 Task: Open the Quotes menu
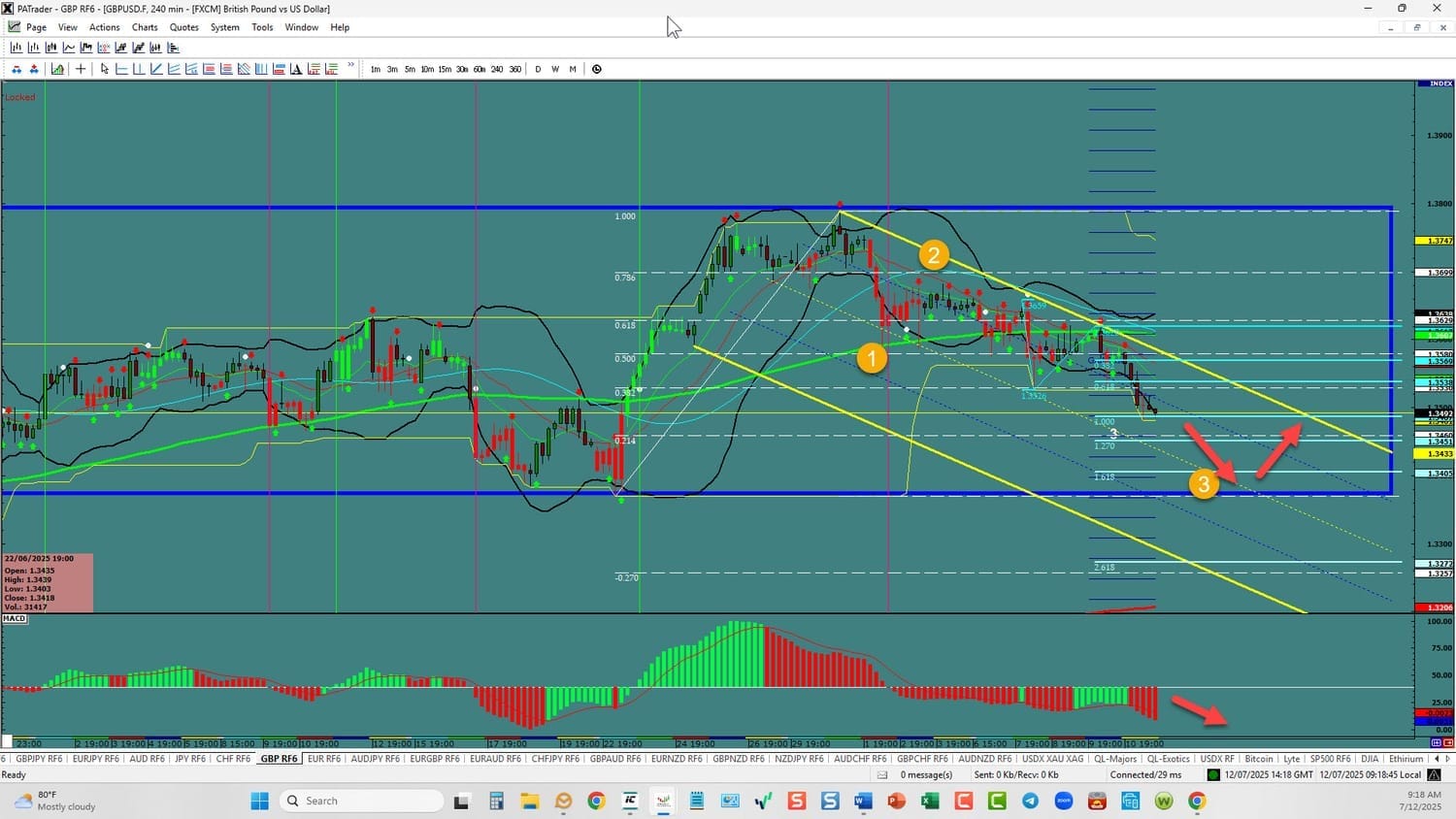click(184, 27)
